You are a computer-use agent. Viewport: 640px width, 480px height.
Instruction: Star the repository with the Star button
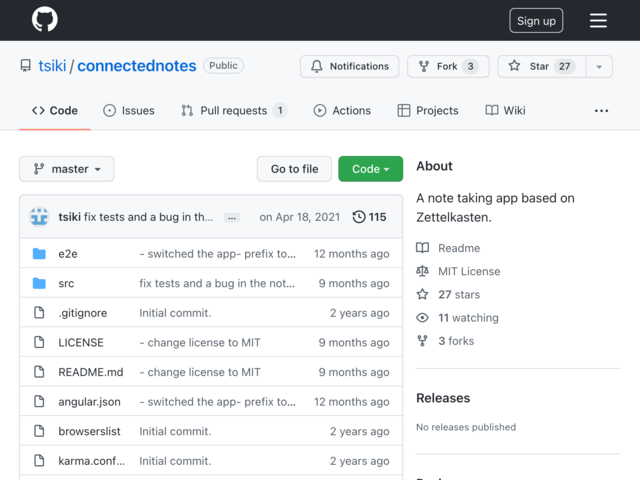tap(542, 66)
